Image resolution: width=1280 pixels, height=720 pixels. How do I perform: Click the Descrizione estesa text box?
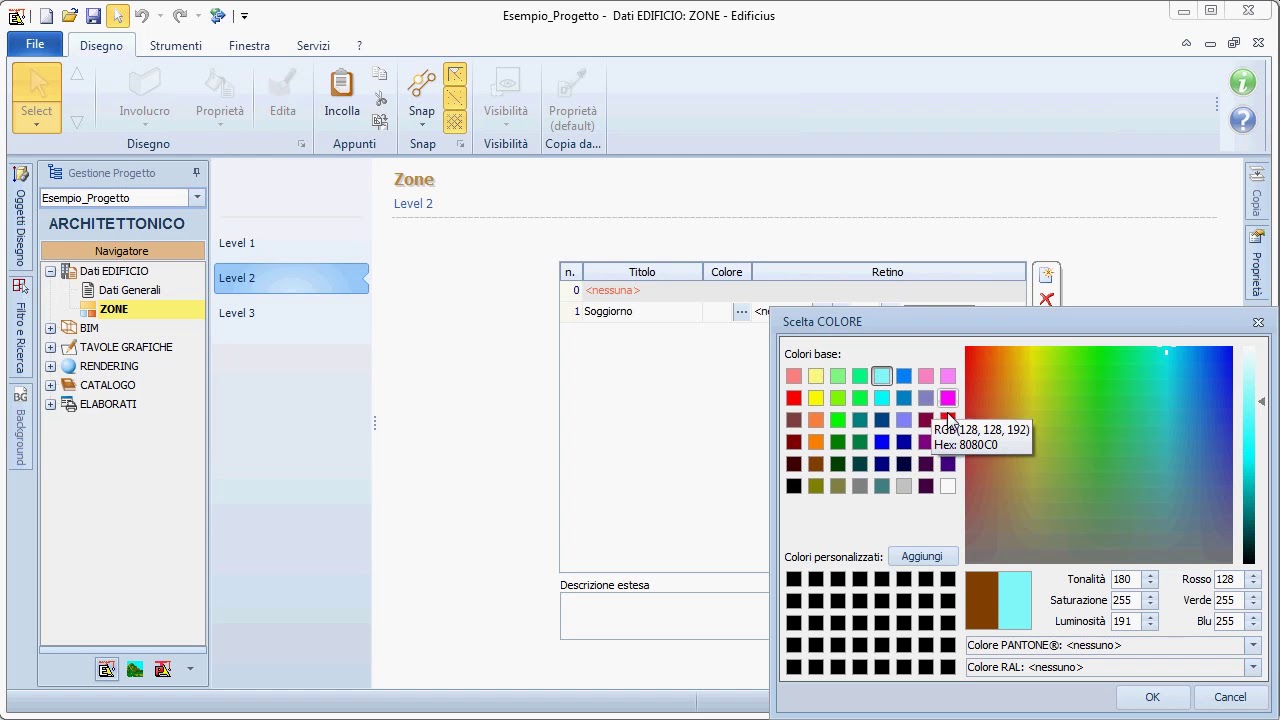[x=664, y=616]
